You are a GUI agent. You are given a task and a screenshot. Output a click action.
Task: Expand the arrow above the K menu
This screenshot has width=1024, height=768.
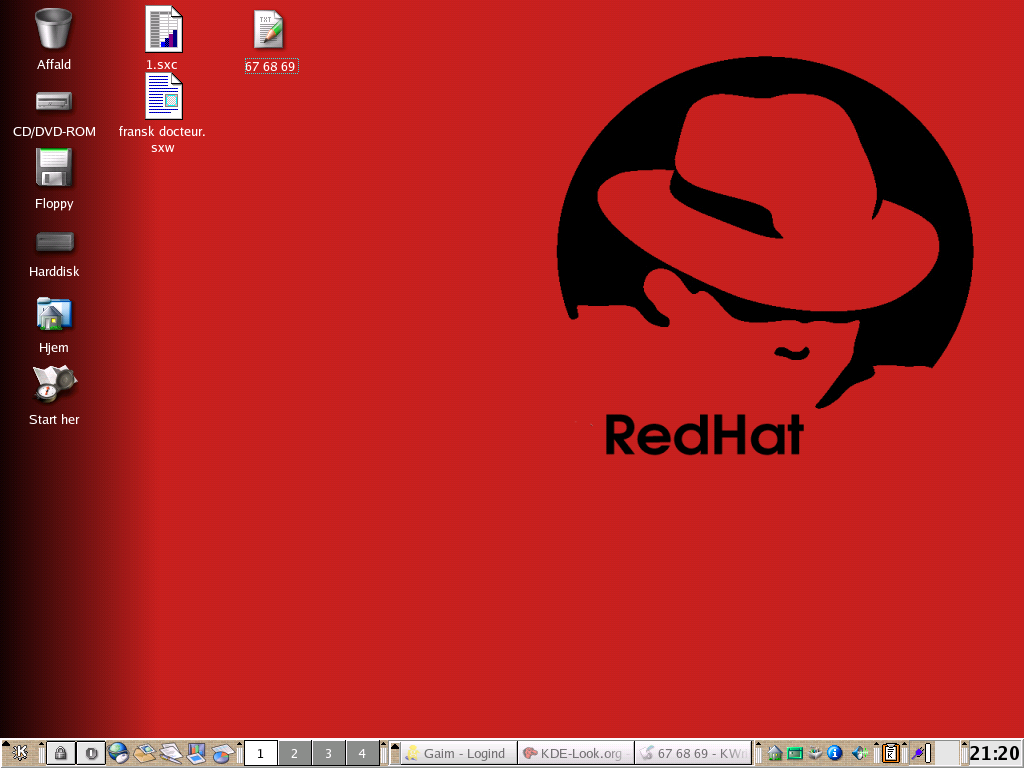coord(6,744)
